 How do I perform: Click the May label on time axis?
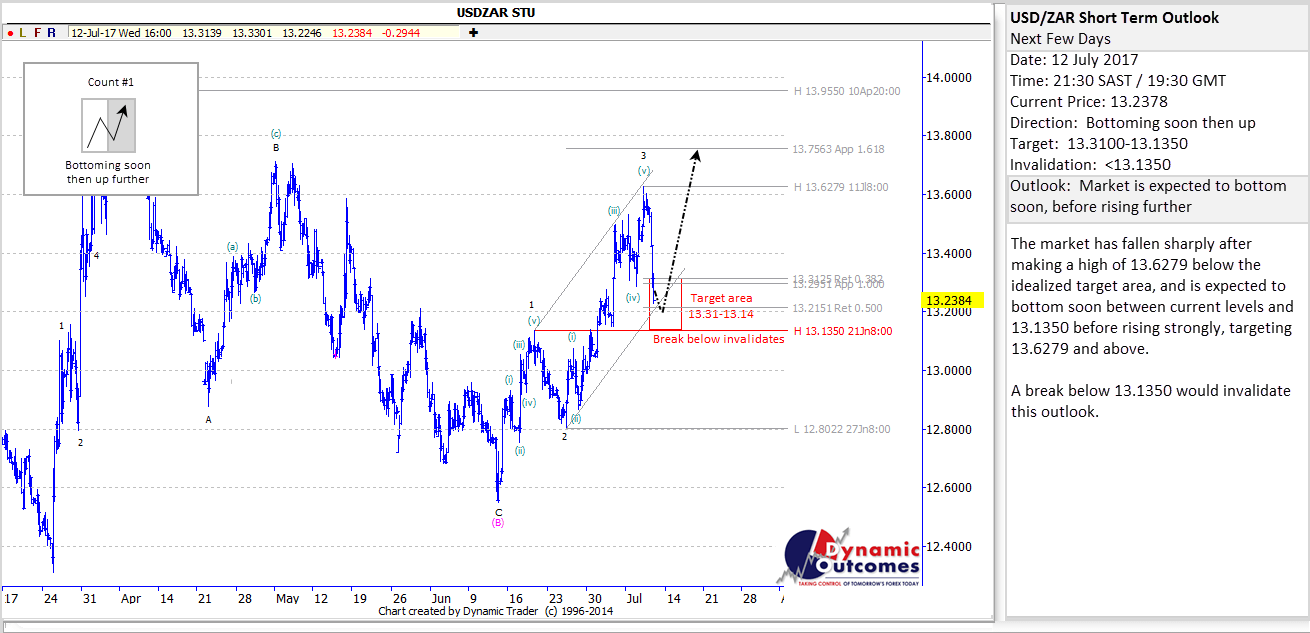[287, 599]
